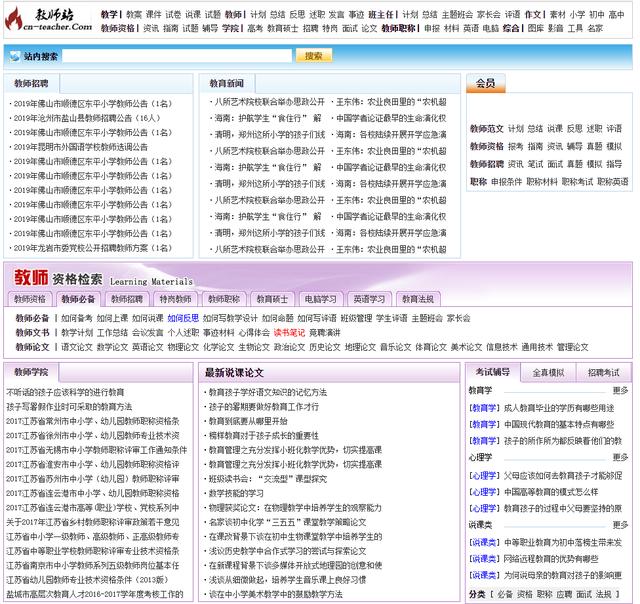Switch to the 教师职称 tab
This screenshot has width=640, height=604.
click(224, 299)
